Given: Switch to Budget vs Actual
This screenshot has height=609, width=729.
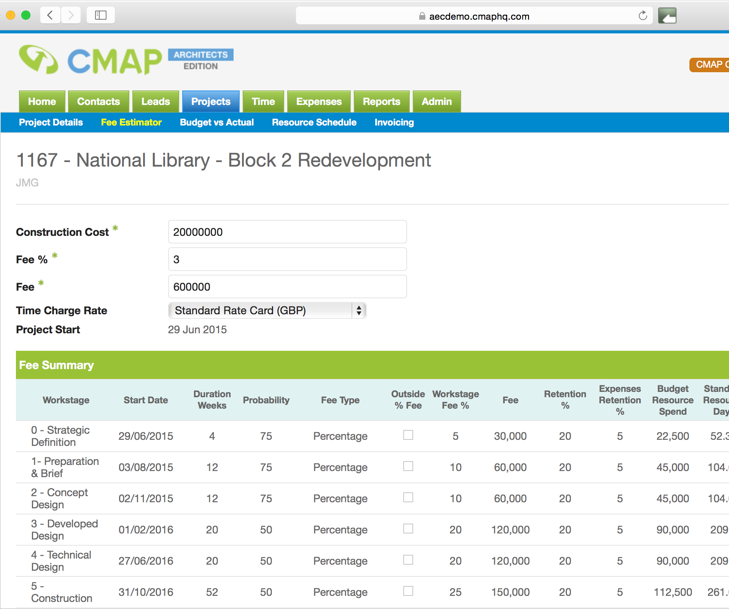Looking at the screenshot, I should 217,122.
